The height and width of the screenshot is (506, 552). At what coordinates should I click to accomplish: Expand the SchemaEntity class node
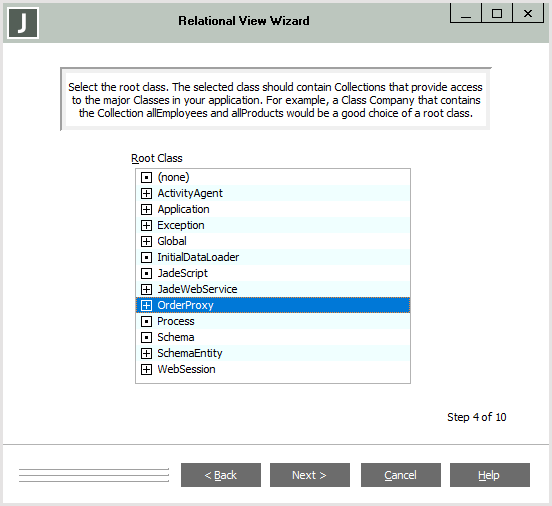(x=146, y=353)
